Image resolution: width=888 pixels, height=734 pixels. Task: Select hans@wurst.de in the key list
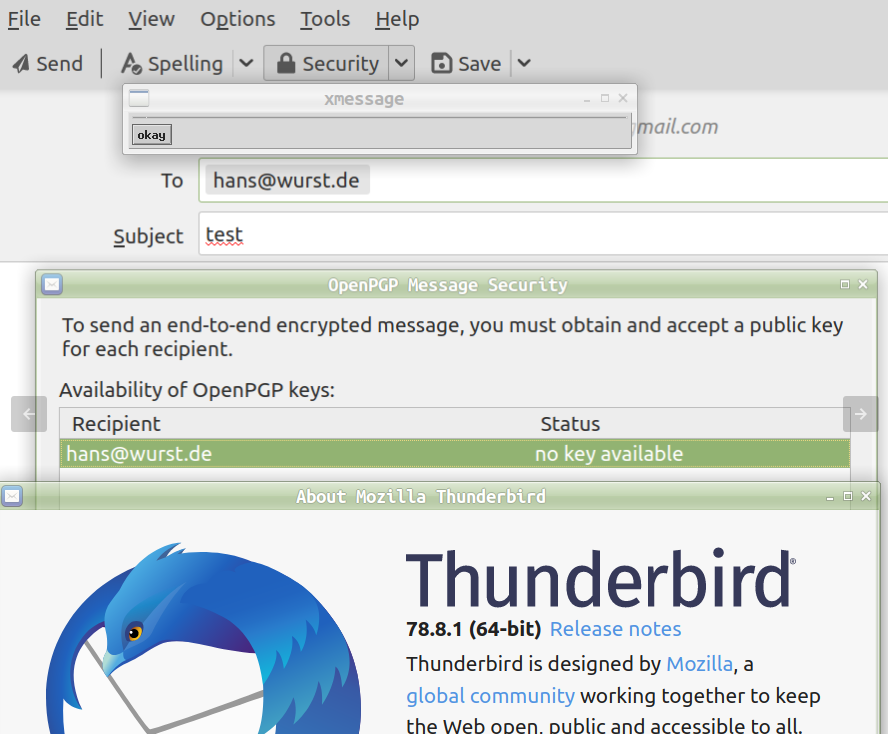139,454
